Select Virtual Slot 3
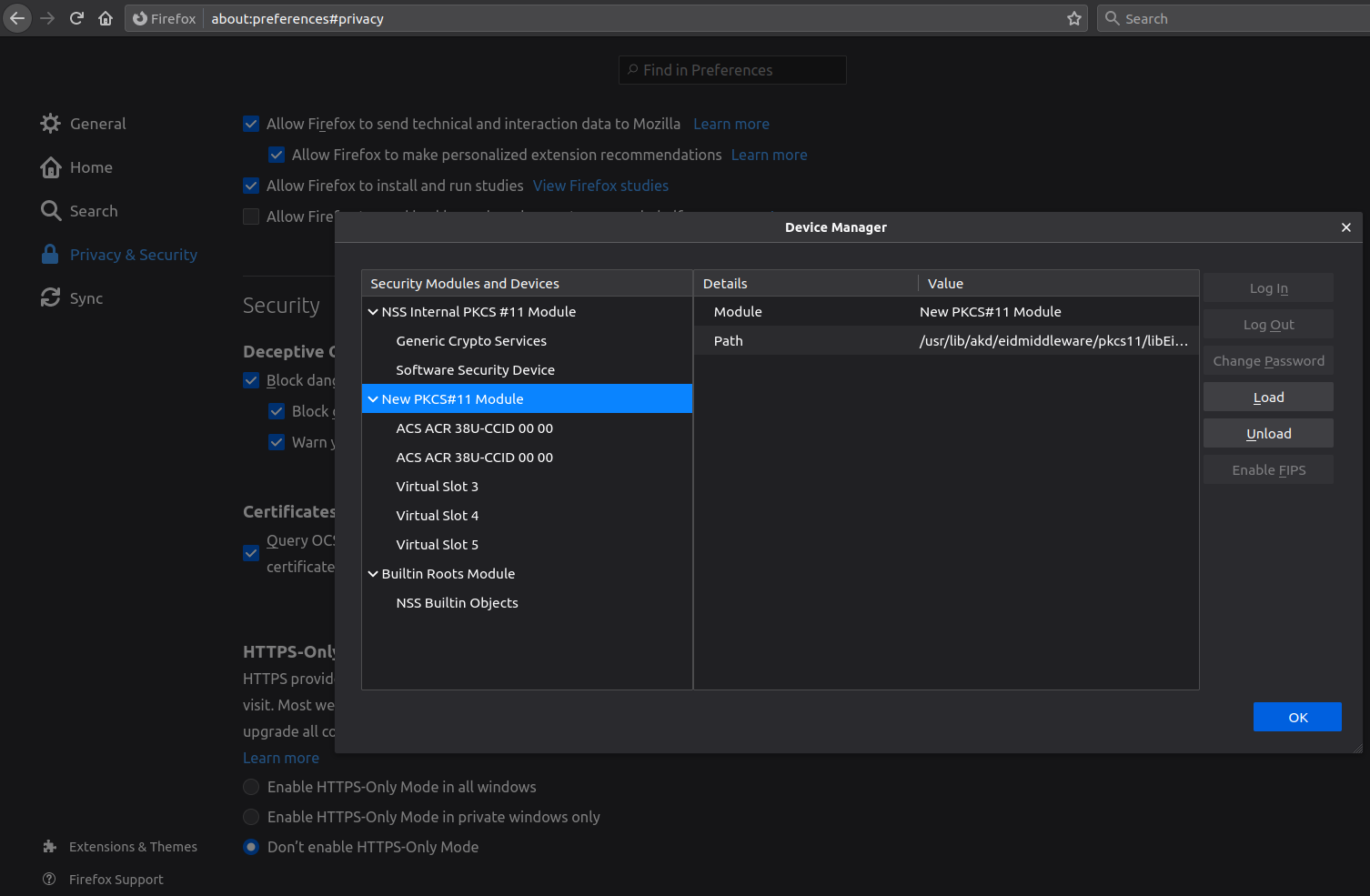1370x896 pixels. [527, 487]
